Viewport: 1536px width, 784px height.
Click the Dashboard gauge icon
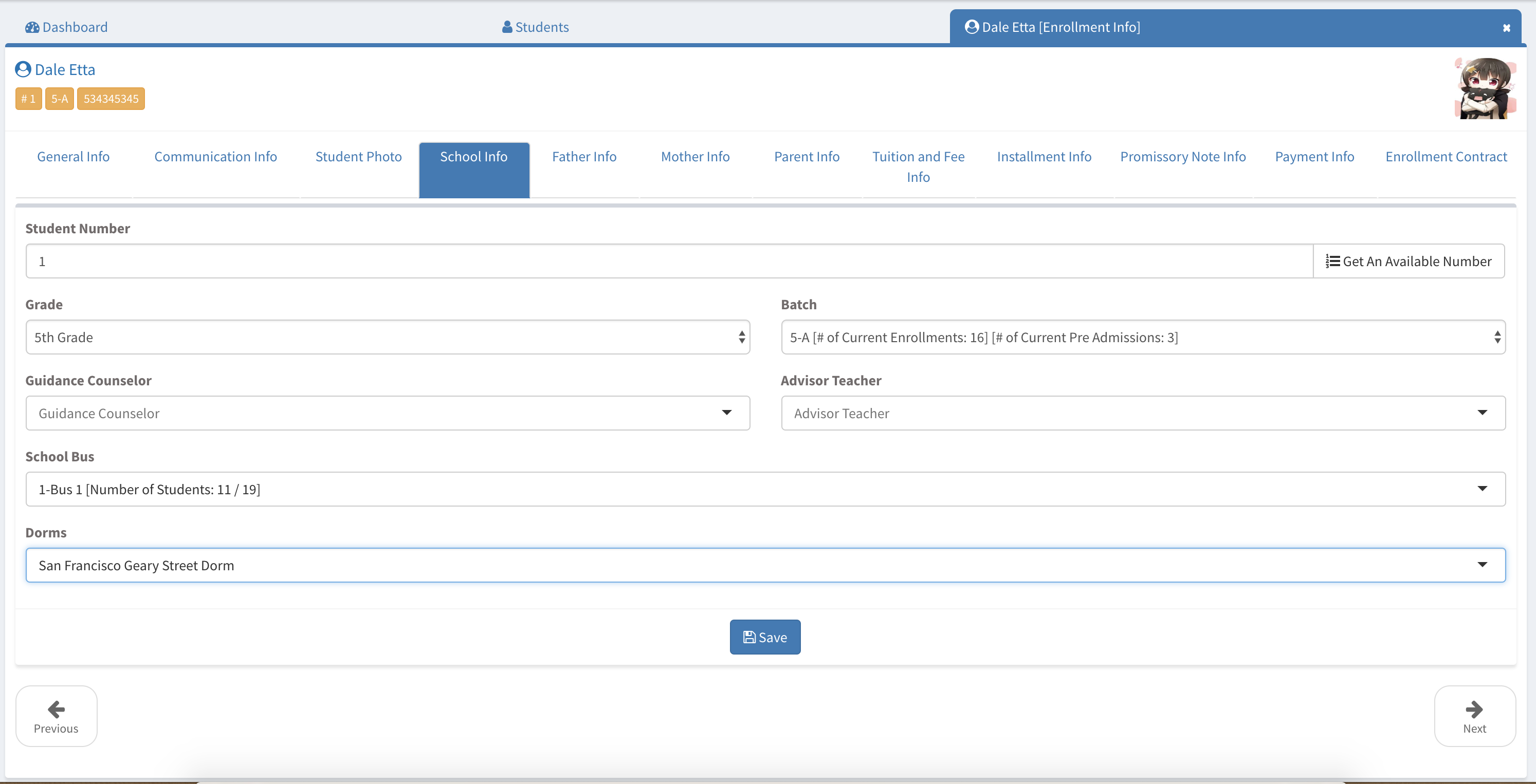[32, 27]
